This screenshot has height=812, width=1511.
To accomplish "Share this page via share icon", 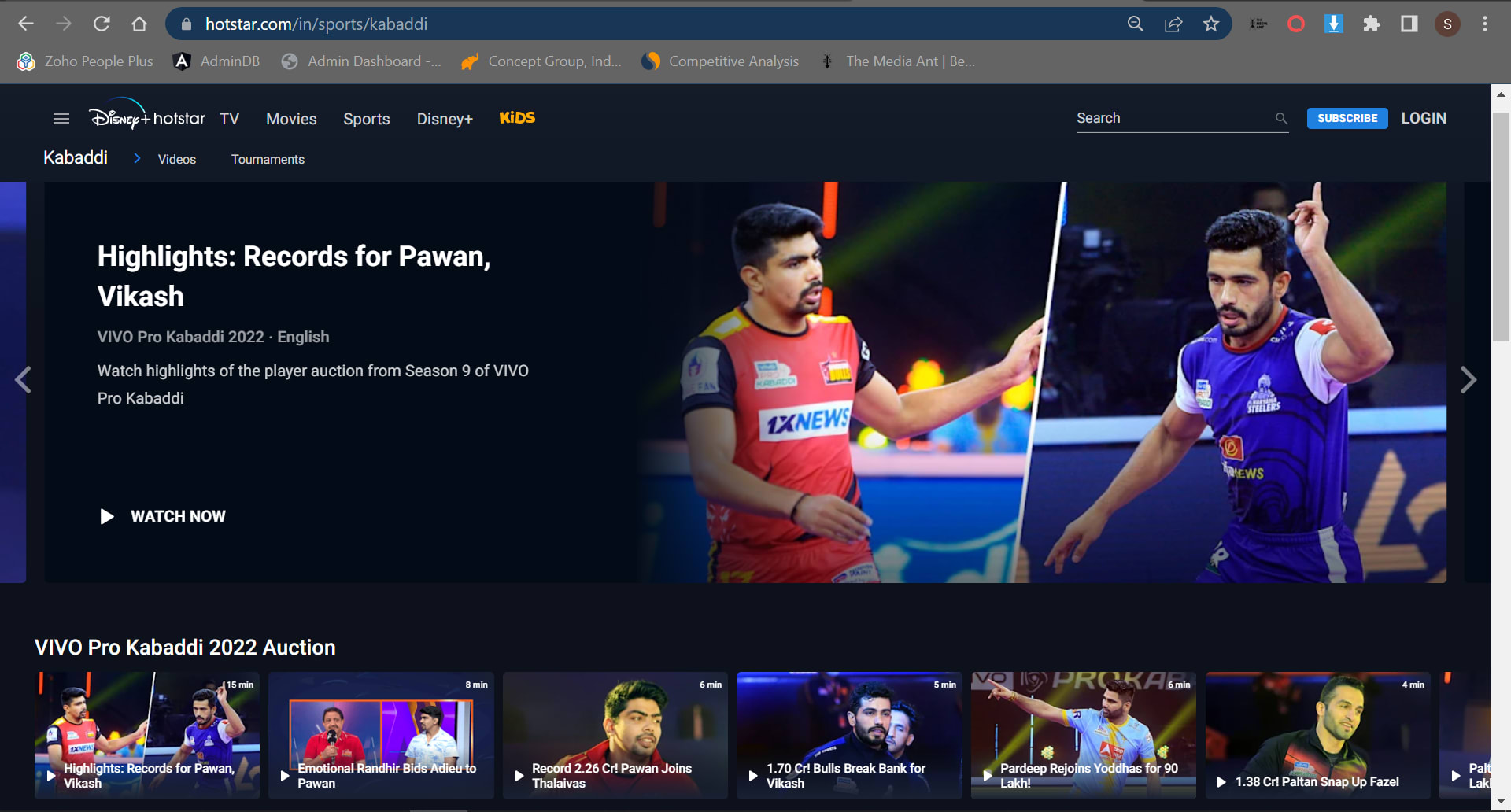I will (1173, 24).
